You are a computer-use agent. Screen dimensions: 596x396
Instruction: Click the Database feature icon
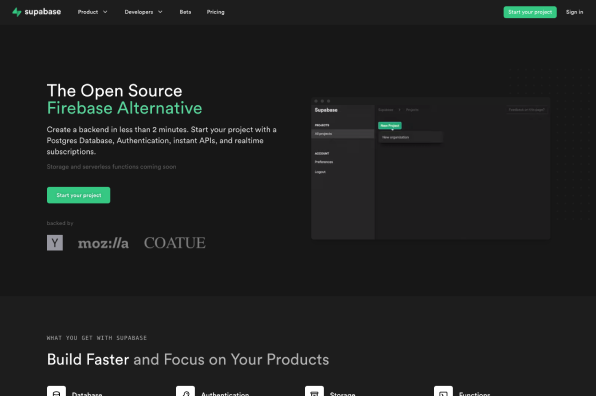pyautogui.click(x=56, y=391)
